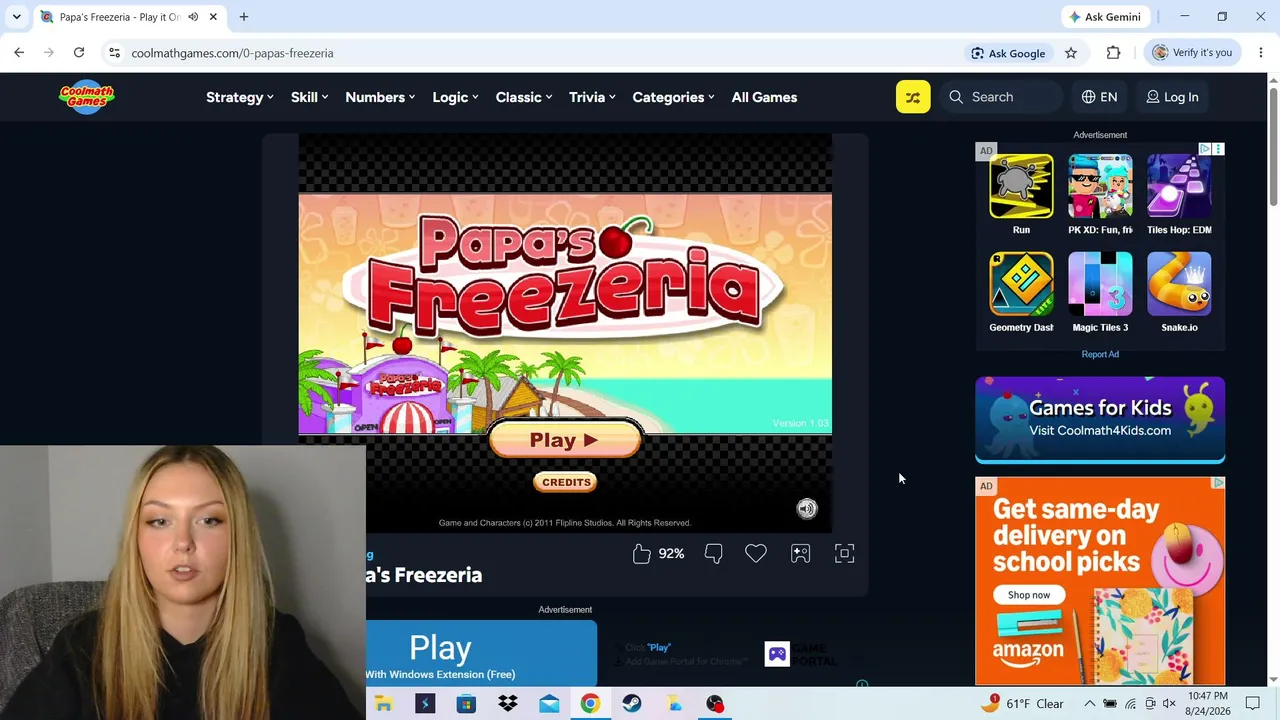1280x720 pixels.
Task: Open the Games for Kids banner
Action: [x=1100, y=420]
